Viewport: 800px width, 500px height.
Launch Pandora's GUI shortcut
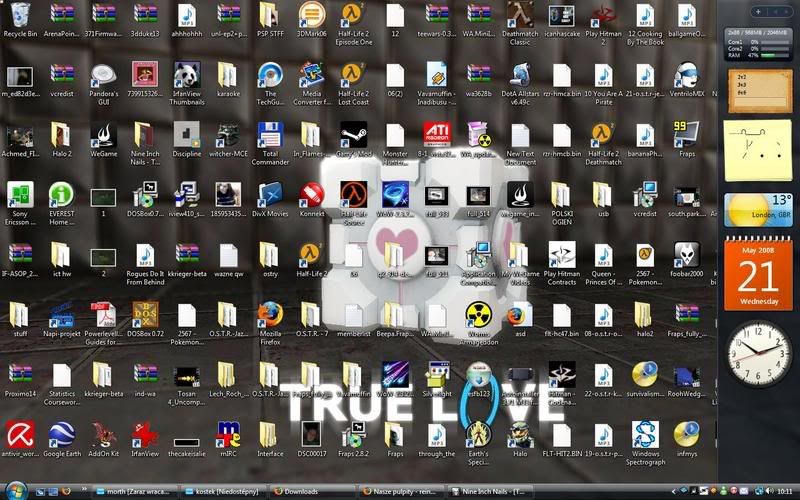[104, 74]
